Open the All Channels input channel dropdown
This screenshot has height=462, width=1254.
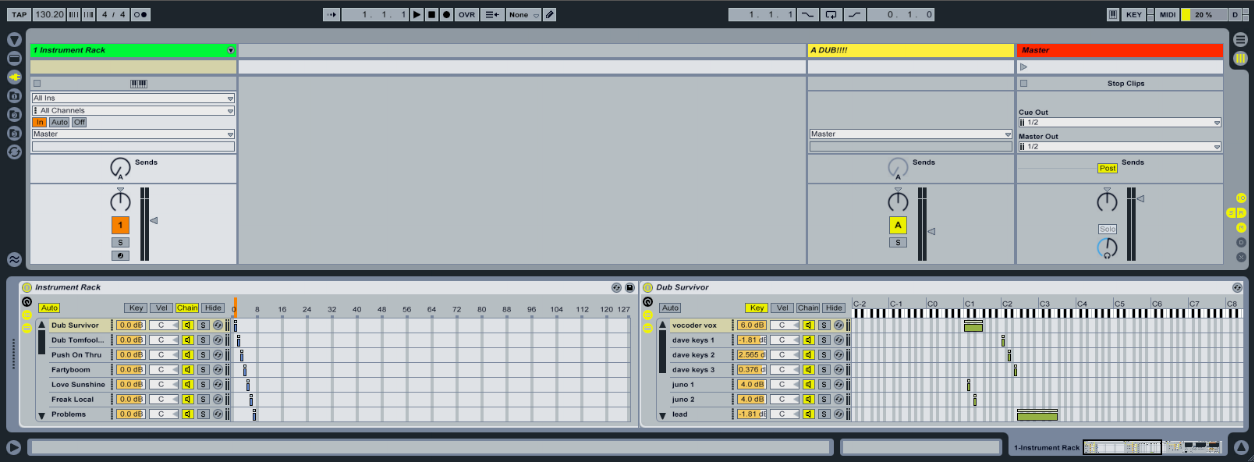pos(133,110)
